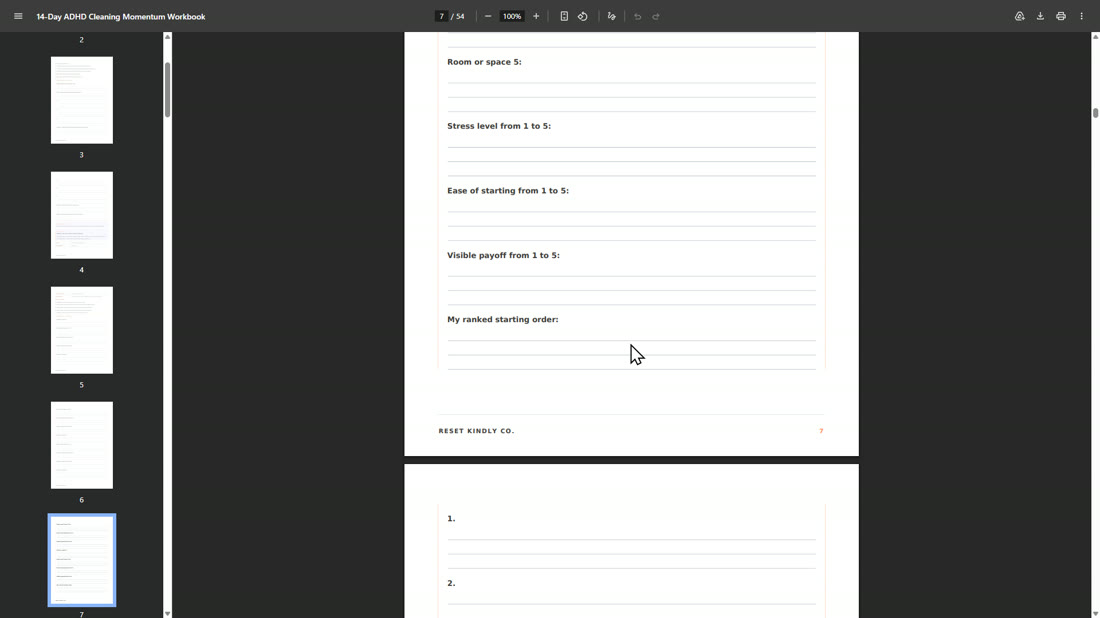
Task: Open the more actions menu
Action: coord(1082,16)
